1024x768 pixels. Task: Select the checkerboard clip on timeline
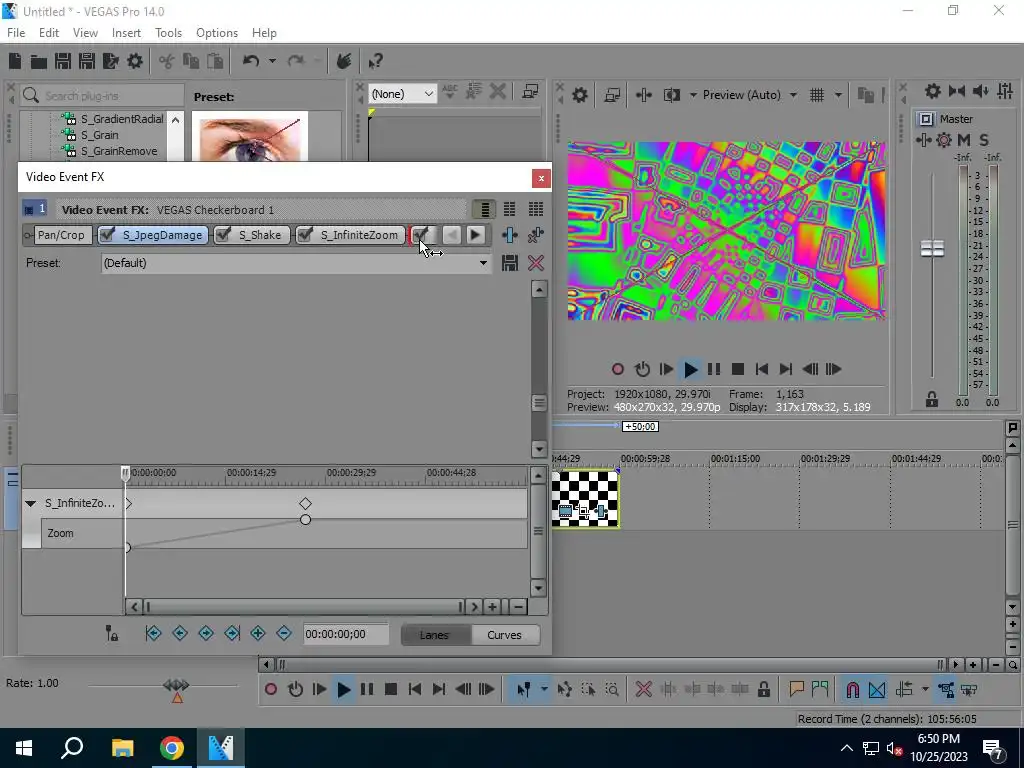pyautogui.click(x=584, y=499)
